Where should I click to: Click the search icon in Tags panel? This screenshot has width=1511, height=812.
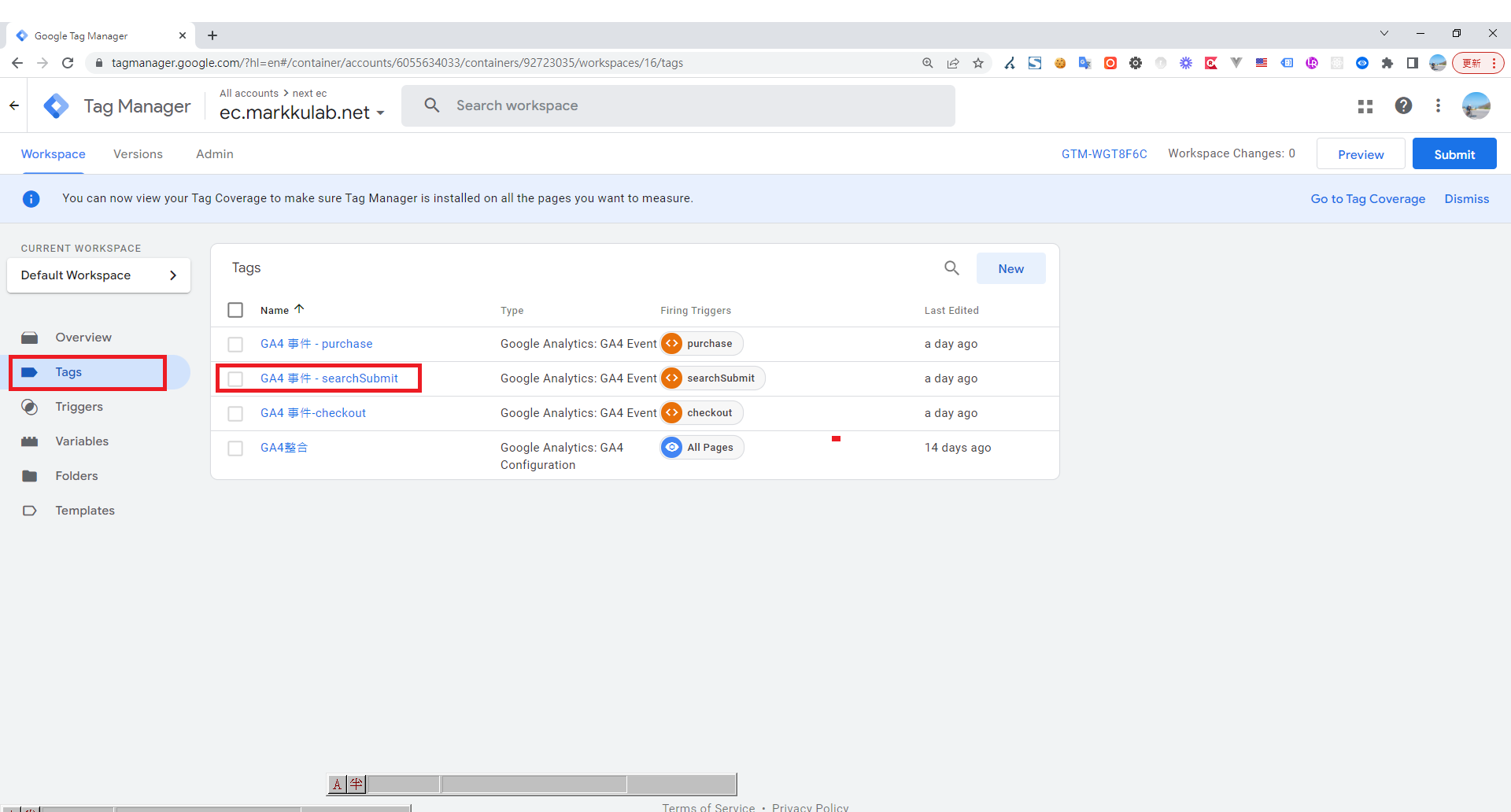951,268
